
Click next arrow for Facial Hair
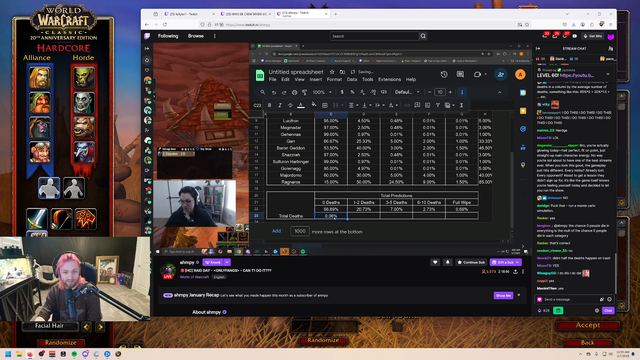[100, 327]
